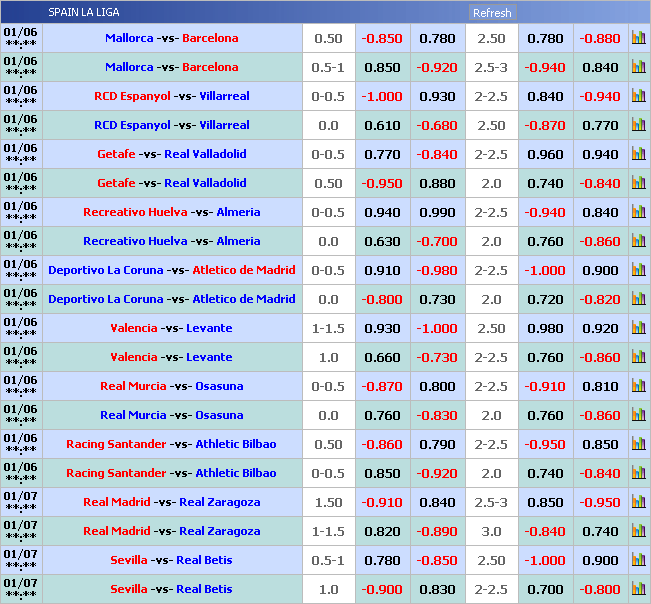Viewport: 651px width, 604px height.
Task: Select -0.850 odds in the first Mallorca-Barcelona row
Action: point(382,38)
